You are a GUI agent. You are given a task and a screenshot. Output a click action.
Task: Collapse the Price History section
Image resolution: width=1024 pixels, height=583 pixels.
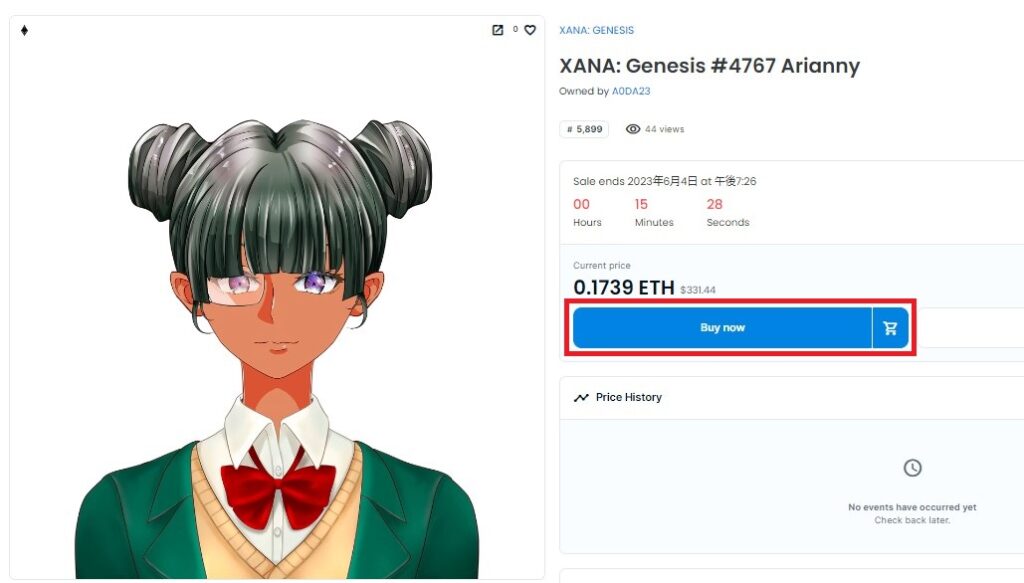[x=792, y=398]
